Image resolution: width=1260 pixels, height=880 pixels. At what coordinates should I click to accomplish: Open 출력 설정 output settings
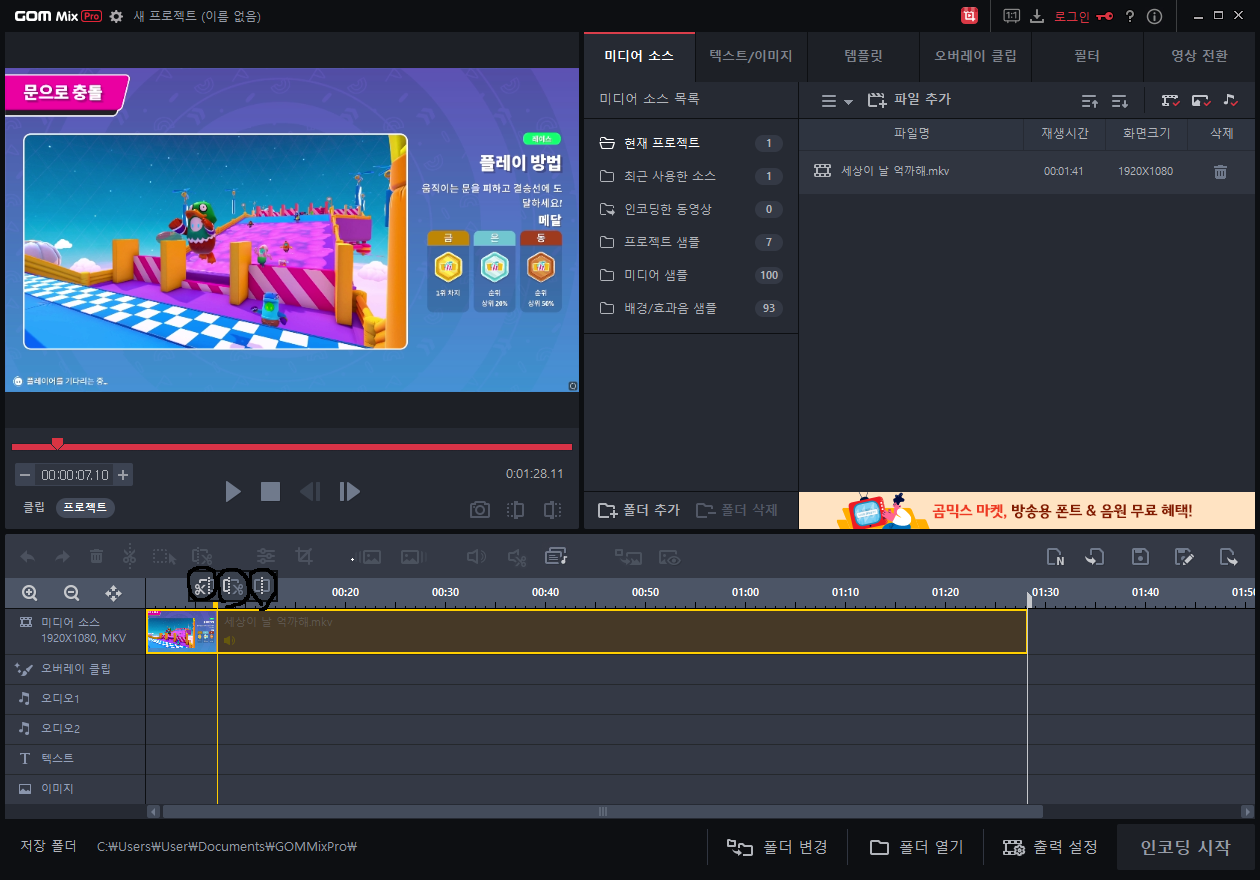tap(1050, 847)
